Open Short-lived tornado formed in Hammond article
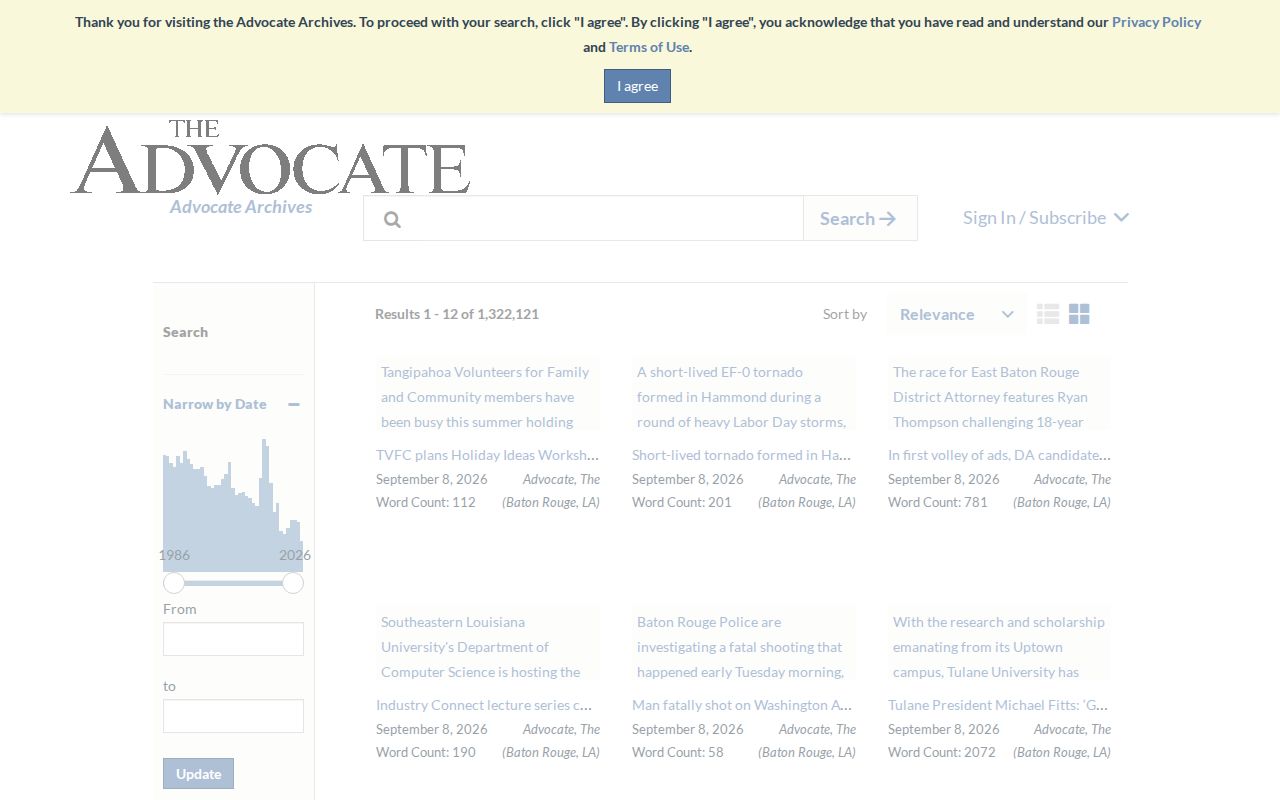This screenshot has height=800, width=1280. pyautogui.click(x=744, y=455)
